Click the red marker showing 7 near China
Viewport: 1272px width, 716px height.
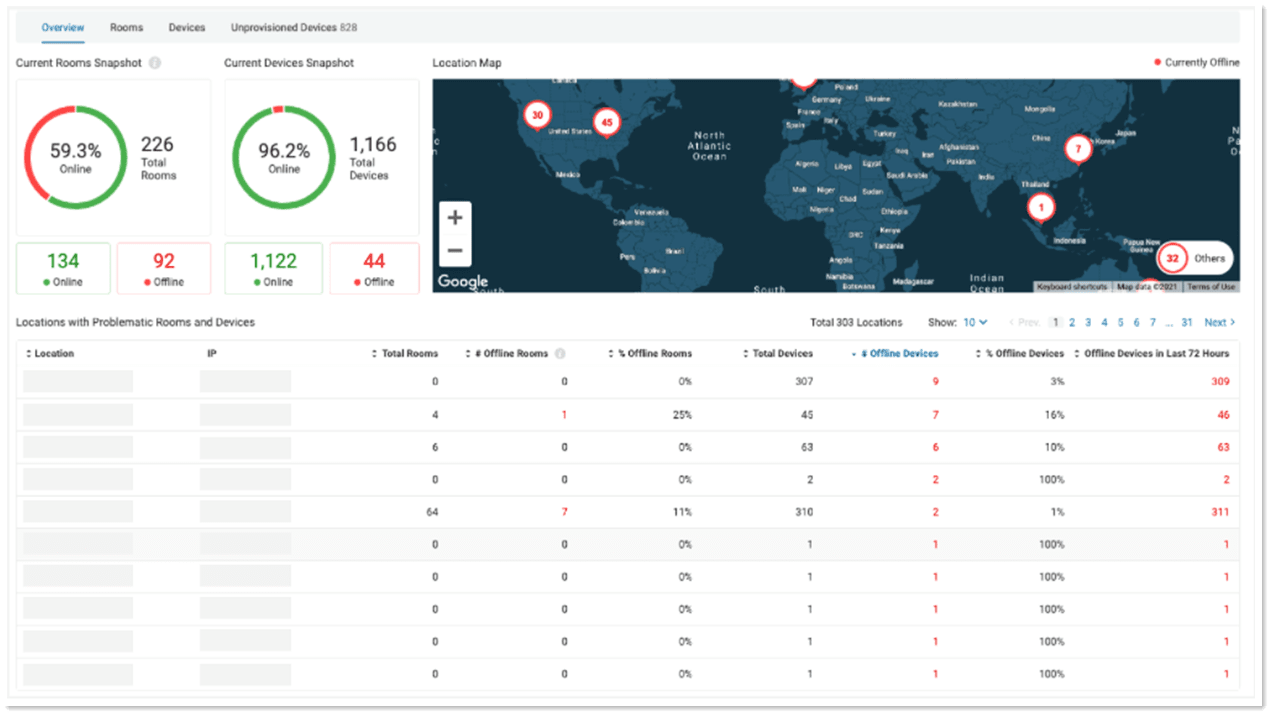1079,150
